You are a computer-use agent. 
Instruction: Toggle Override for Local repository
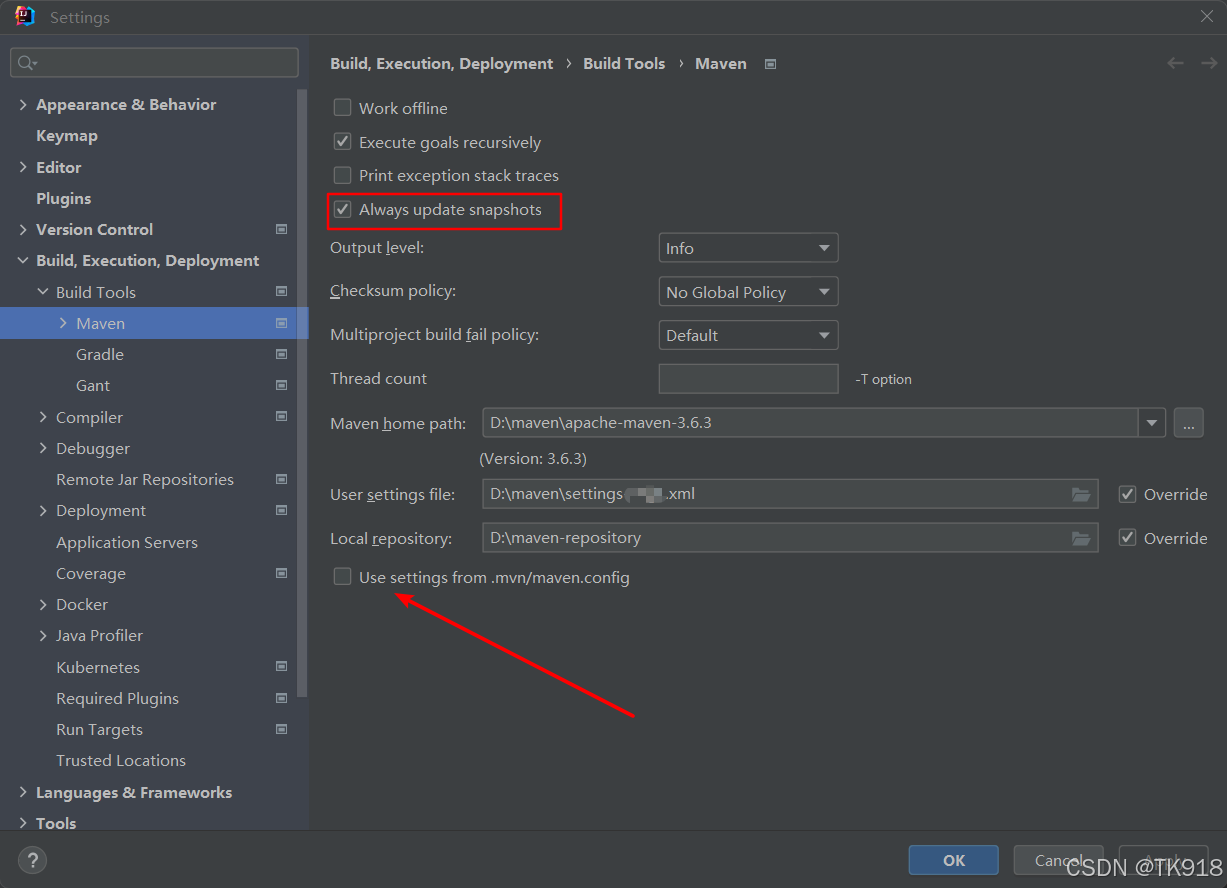pyautogui.click(x=1128, y=538)
